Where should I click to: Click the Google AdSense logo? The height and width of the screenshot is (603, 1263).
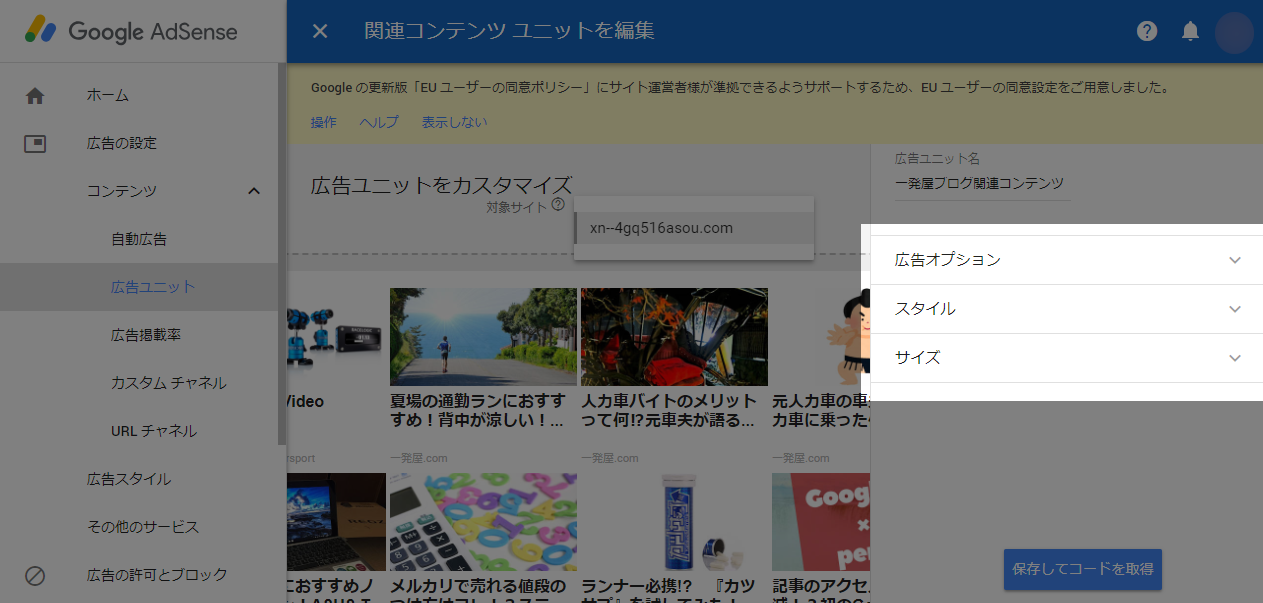pos(131,31)
